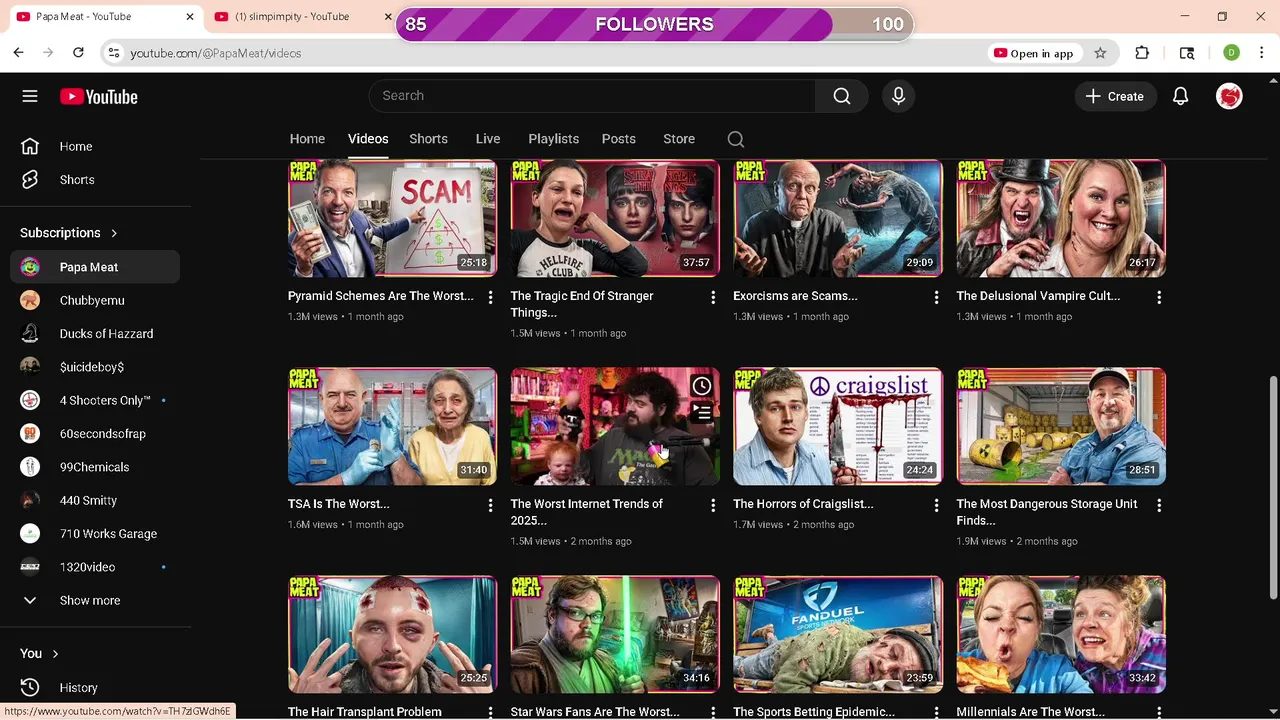Click the YouTube logo
This screenshot has width=1280, height=720.
point(98,97)
